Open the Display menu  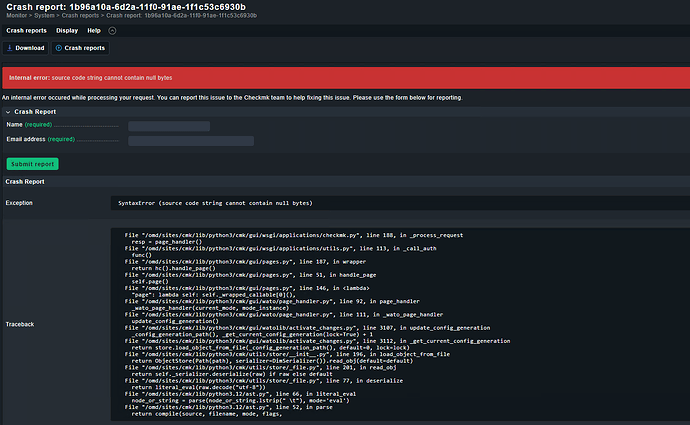tap(67, 31)
